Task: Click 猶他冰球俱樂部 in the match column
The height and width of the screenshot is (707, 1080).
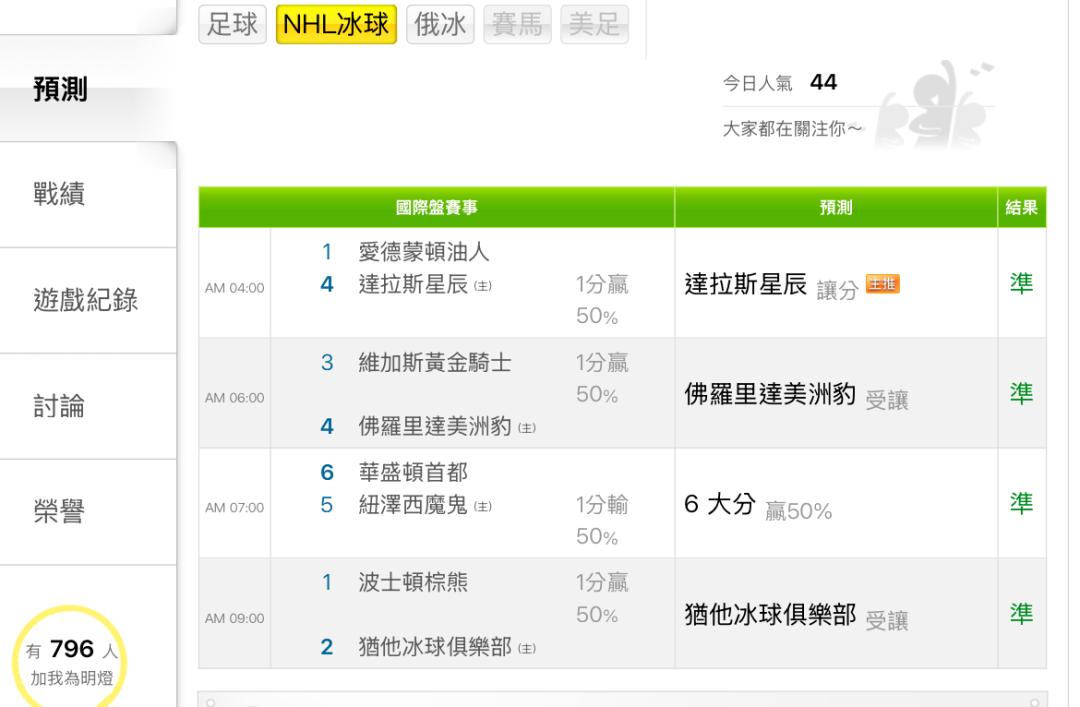Action: coord(435,647)
